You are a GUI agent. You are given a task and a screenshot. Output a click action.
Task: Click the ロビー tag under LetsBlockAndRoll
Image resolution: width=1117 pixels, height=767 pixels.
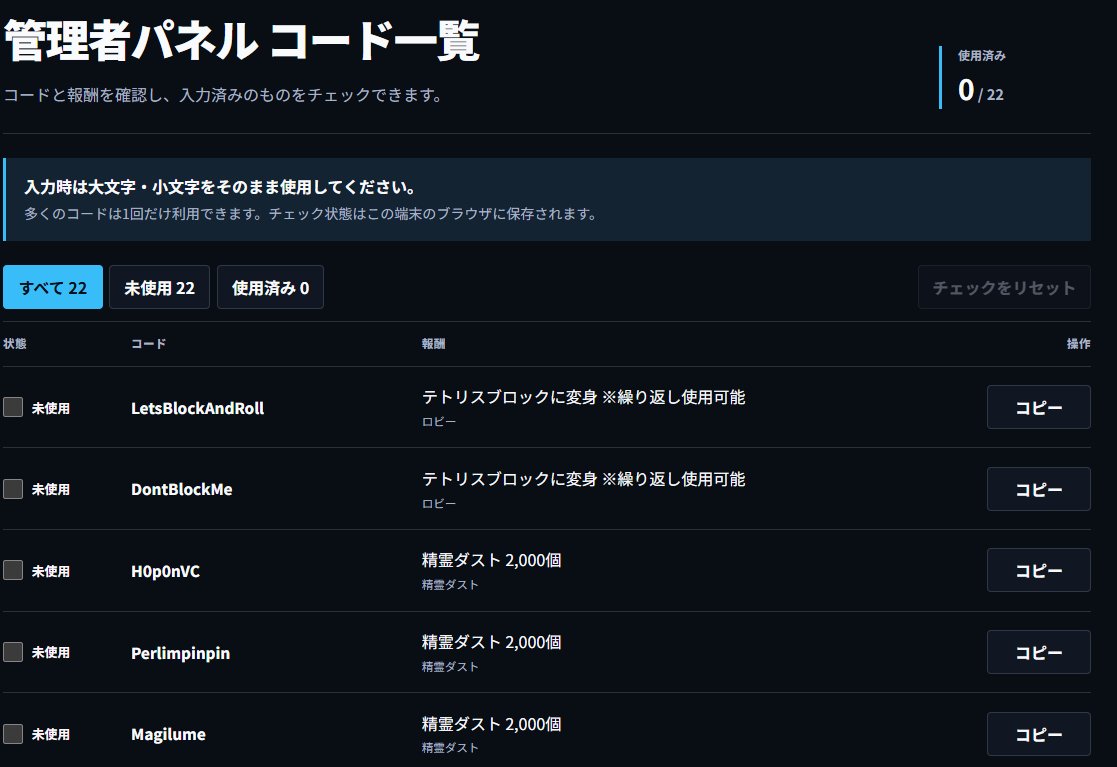pos(439,422)
